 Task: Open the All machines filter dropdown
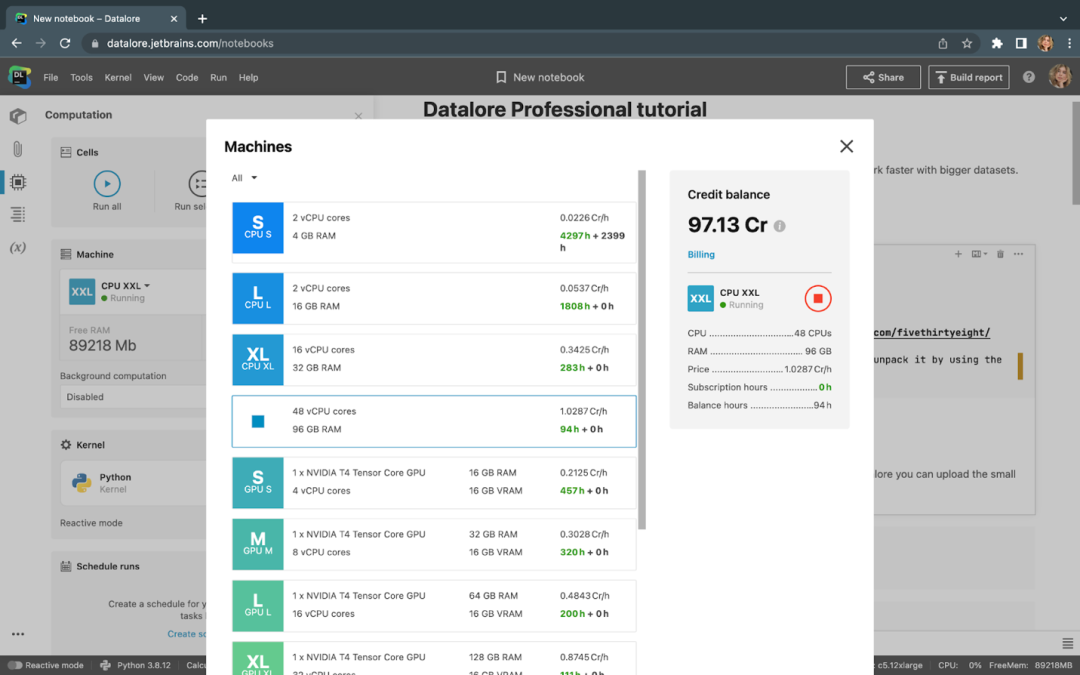[245, 178]
